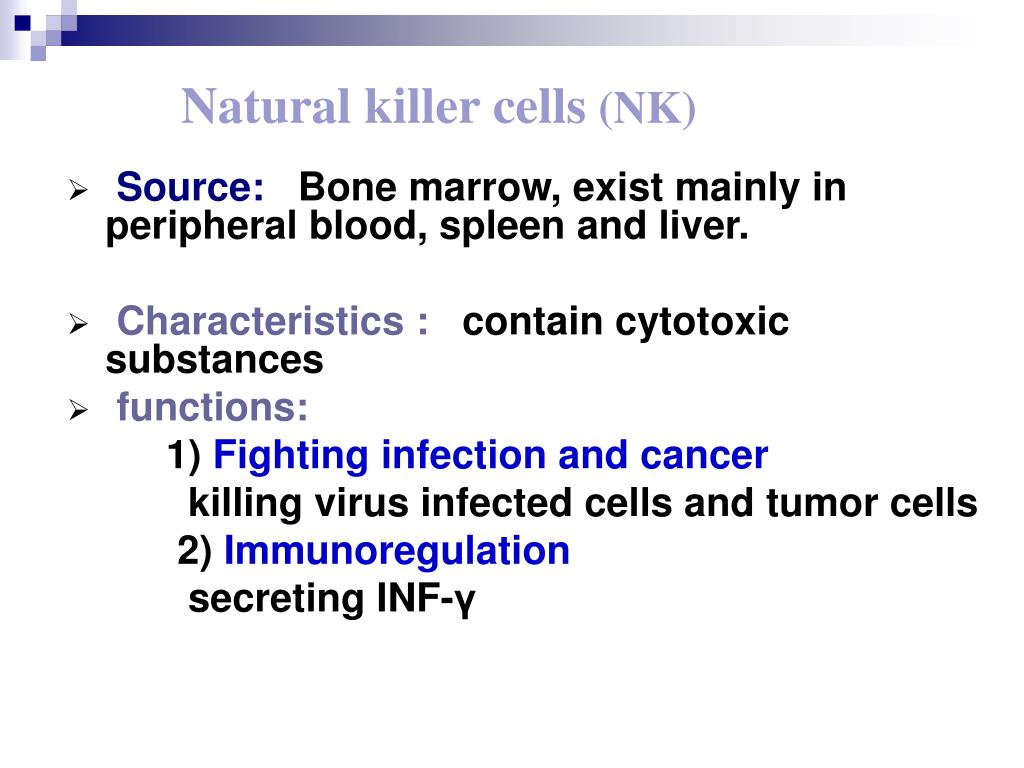Click the words 'Bone marrow, exist mainly in'
The width and height of the screenshot is (1024, 768).
[x=572, y=187]
